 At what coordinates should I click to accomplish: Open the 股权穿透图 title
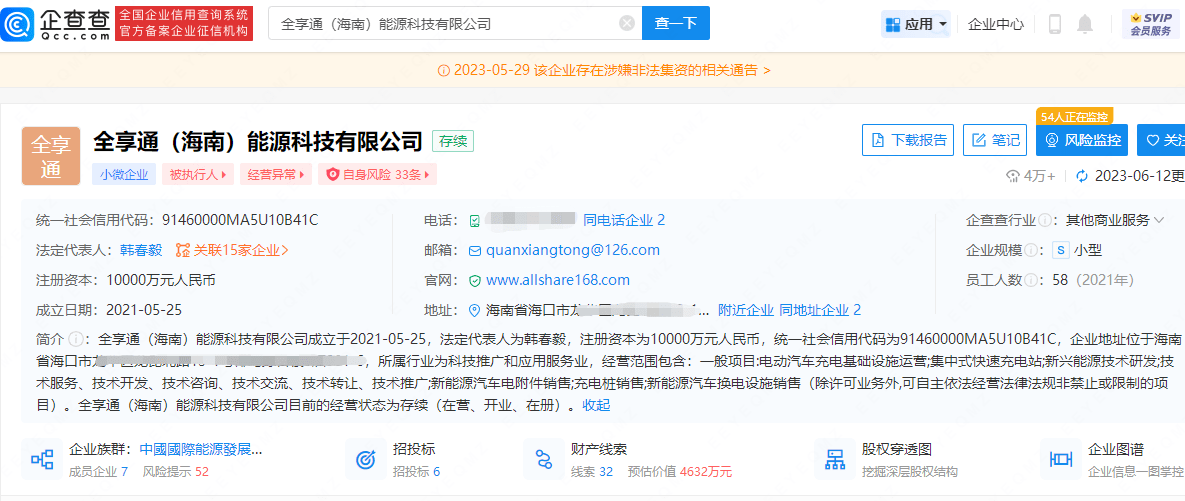[896, 449]
